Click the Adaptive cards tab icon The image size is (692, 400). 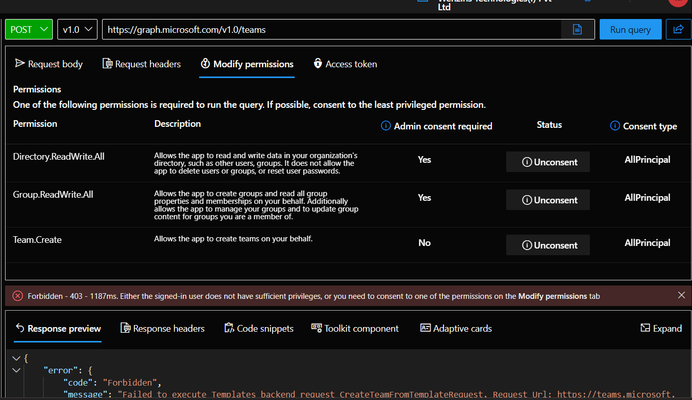[425, 328]
